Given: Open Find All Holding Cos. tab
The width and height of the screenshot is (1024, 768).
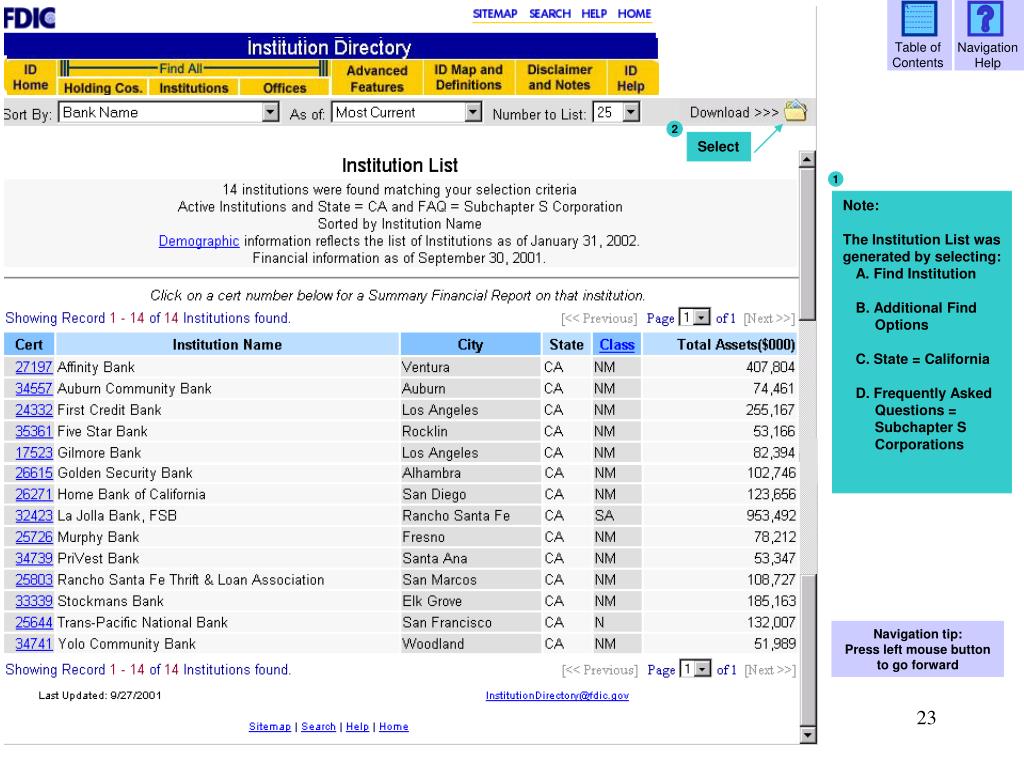Looking at the screenshot, I should point(103,88).
